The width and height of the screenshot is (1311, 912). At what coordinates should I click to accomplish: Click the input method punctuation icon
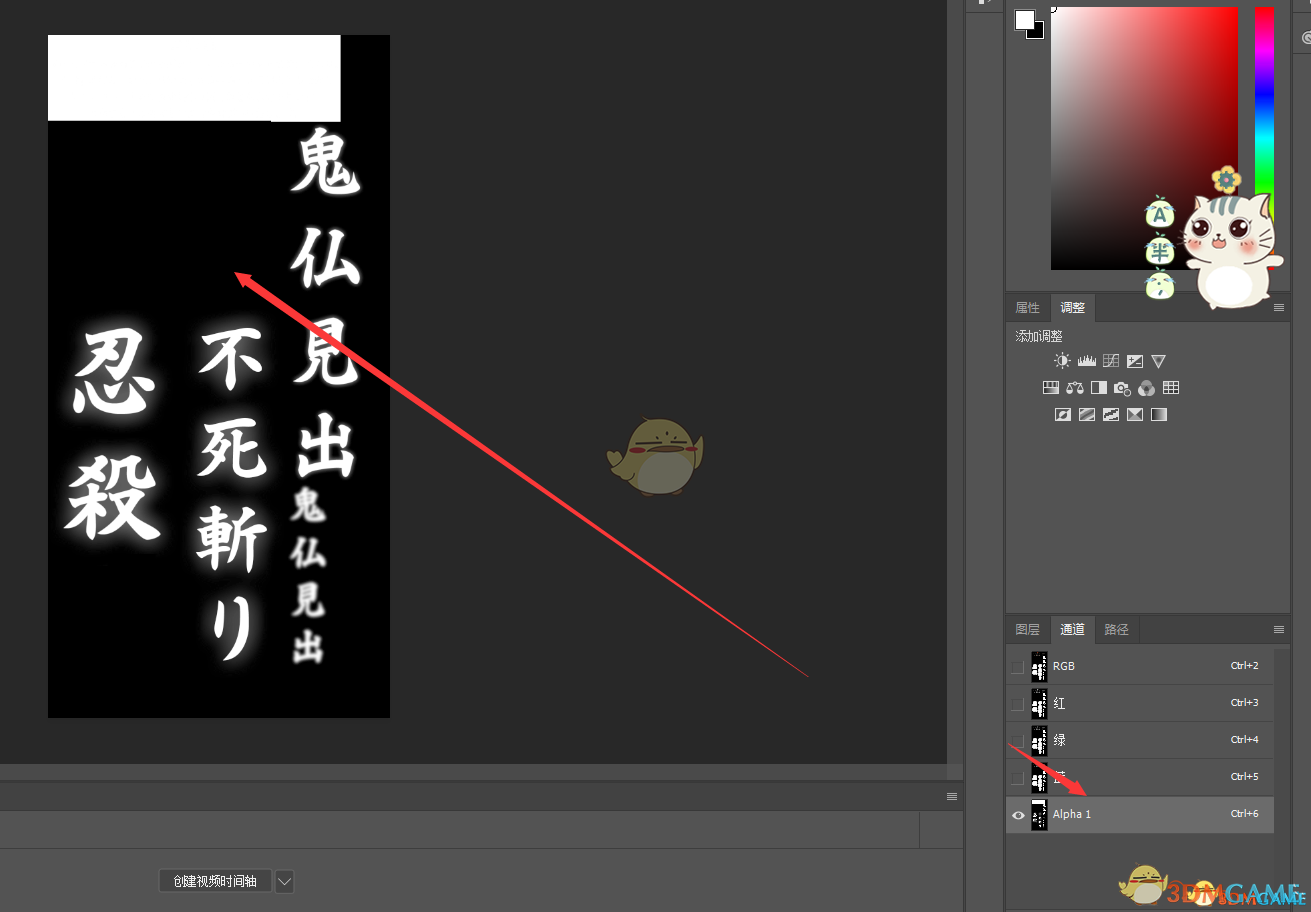point(1159,285)
